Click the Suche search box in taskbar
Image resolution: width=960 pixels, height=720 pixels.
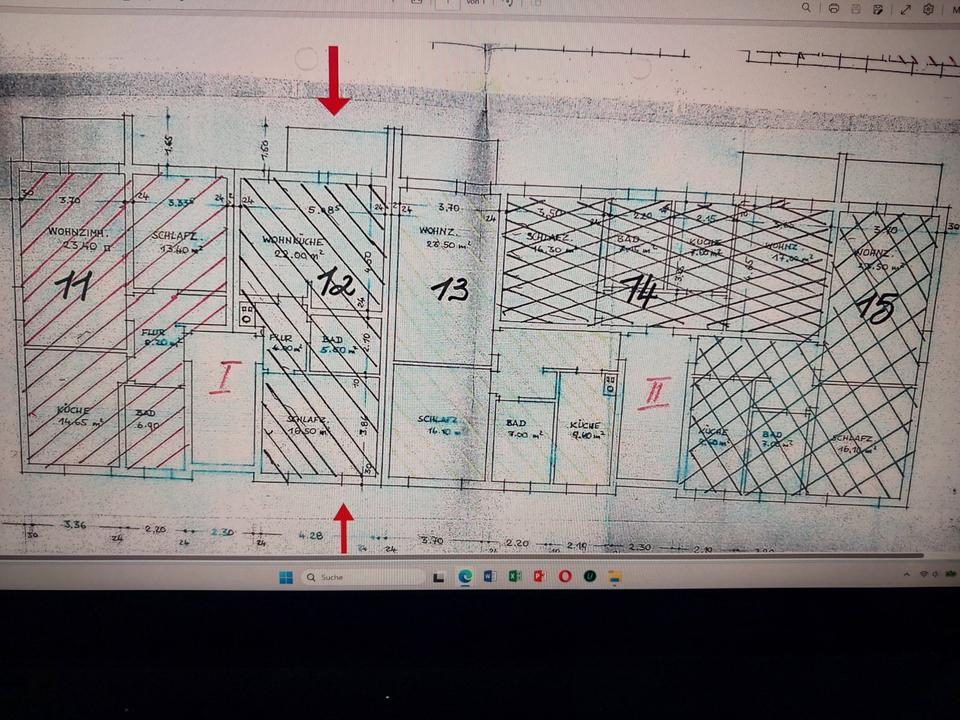[362, 577]
